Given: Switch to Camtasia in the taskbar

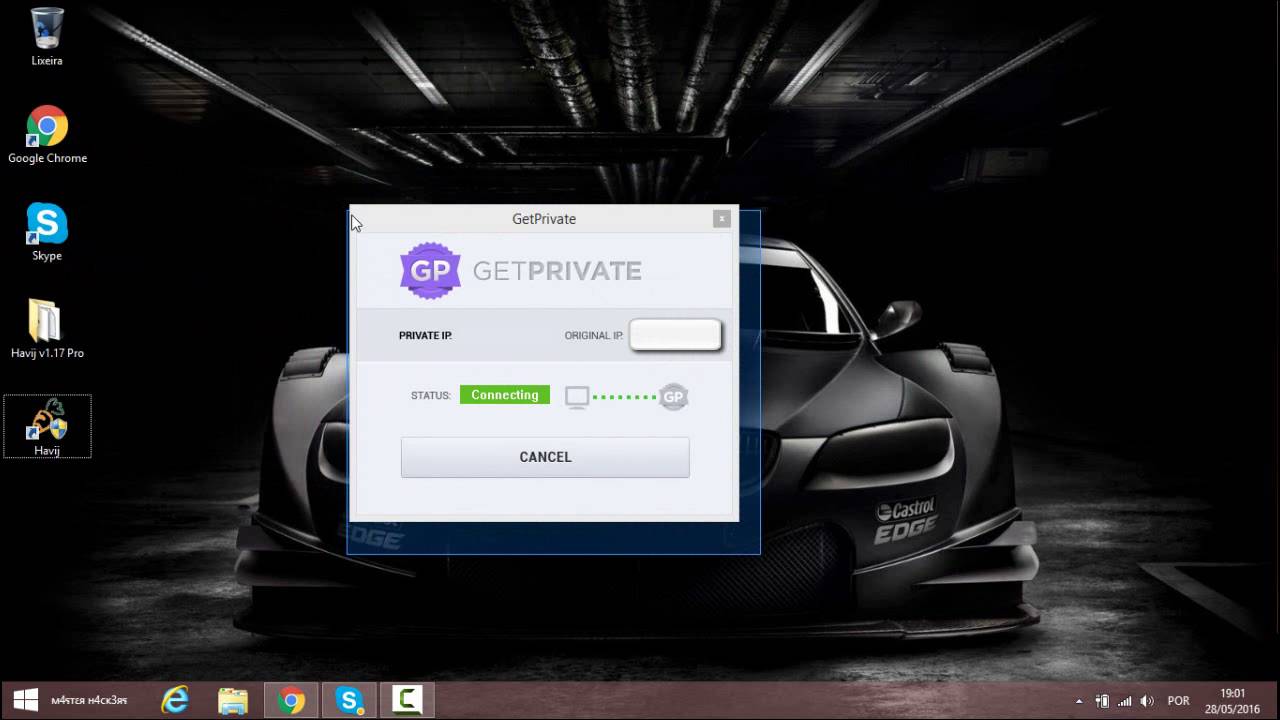Looking at the screenshot, I should [x=407, y=700].
